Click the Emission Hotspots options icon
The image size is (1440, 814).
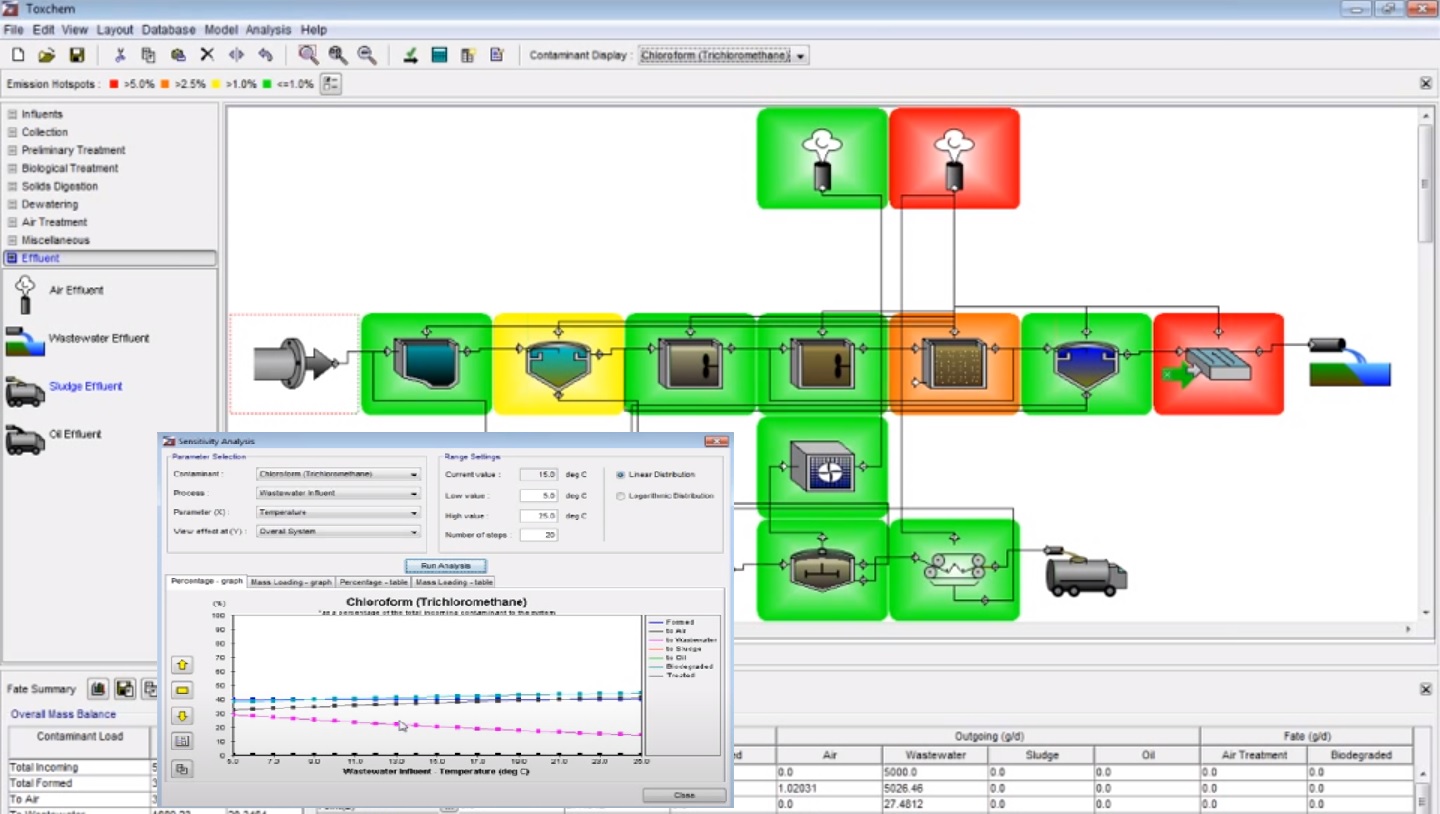coord(331,84)
